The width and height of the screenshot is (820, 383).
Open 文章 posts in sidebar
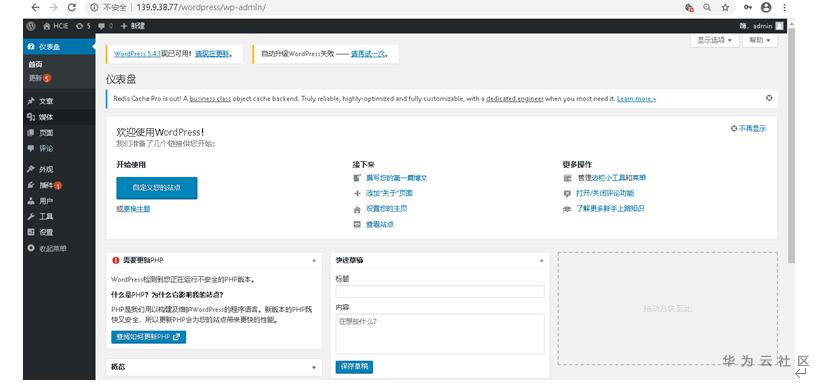59,101
